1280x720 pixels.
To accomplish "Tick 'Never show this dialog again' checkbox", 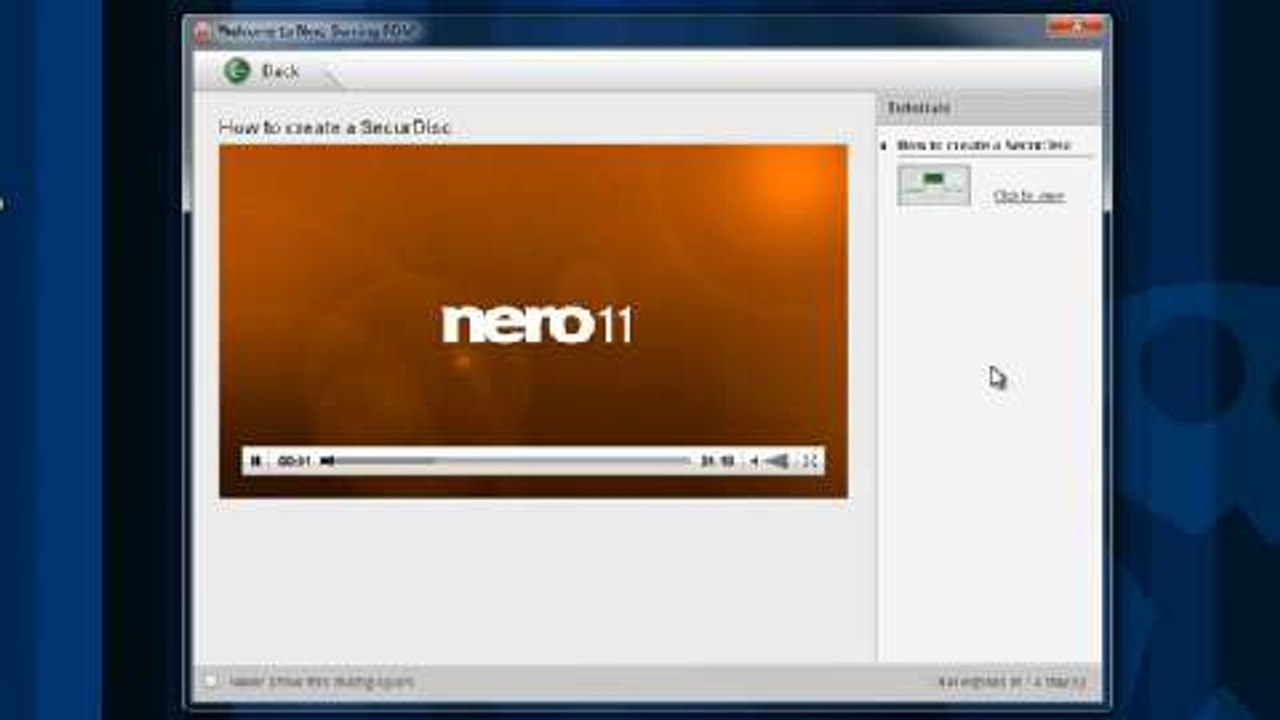I will (211, 681).
